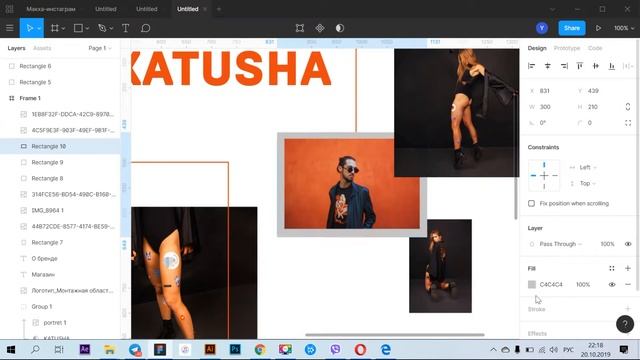Viewport: 640px width, 360px height.
Task: Click the Edit Object icon in toolbar
Action: pyautogui.click(x=300, y=28)
